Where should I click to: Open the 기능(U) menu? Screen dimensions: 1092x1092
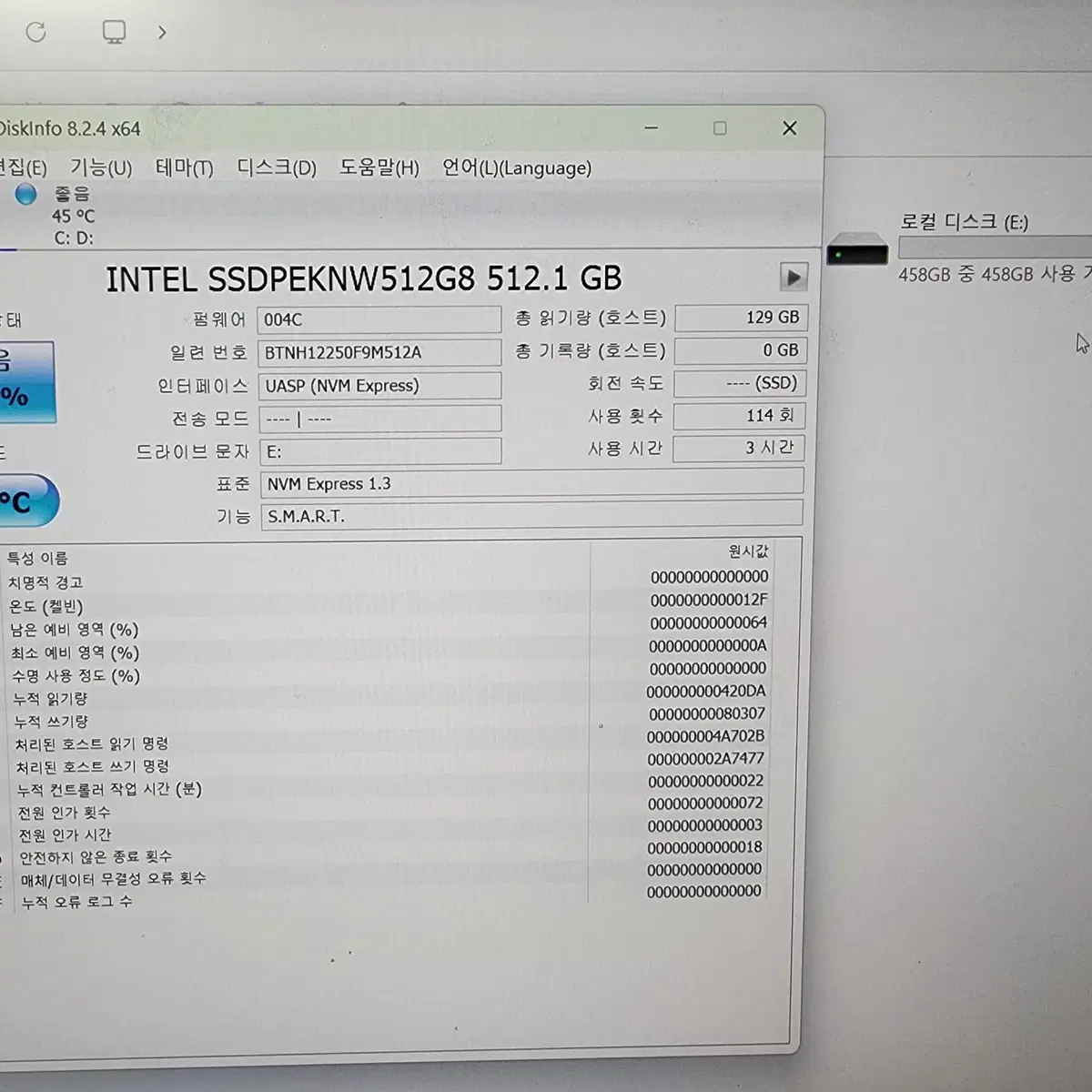101,167
